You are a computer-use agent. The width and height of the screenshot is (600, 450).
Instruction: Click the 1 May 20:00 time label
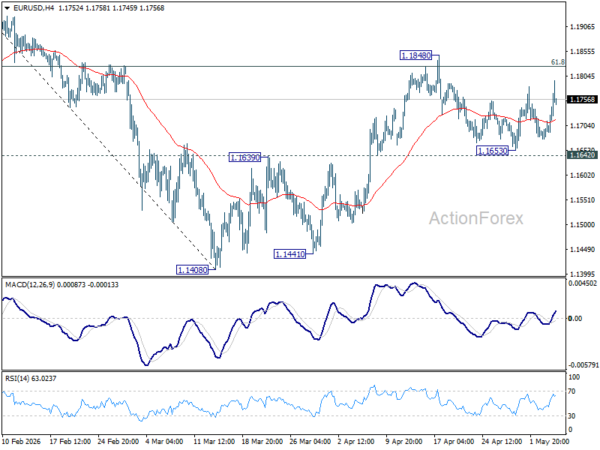pyautogui.click(x=548, y=442)
